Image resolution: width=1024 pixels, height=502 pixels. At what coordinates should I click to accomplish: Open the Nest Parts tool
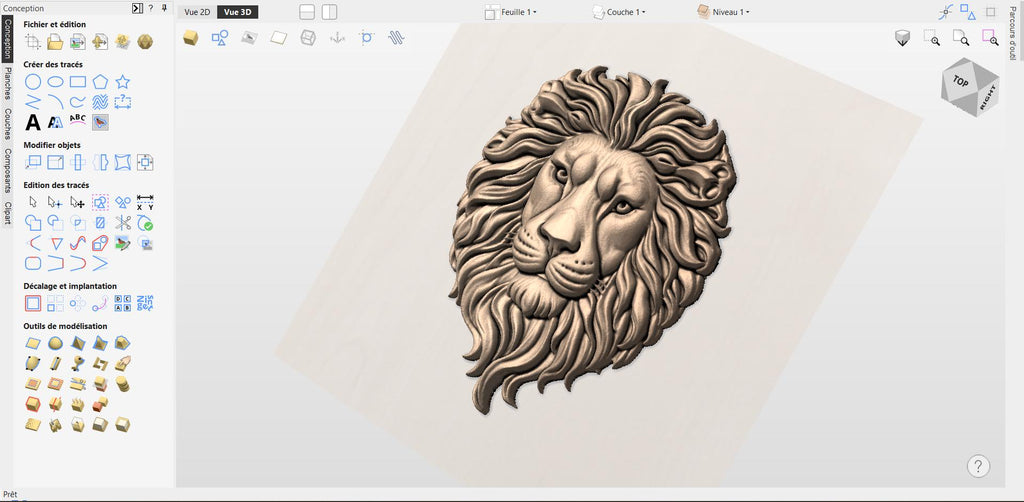(x=145, y=304)
